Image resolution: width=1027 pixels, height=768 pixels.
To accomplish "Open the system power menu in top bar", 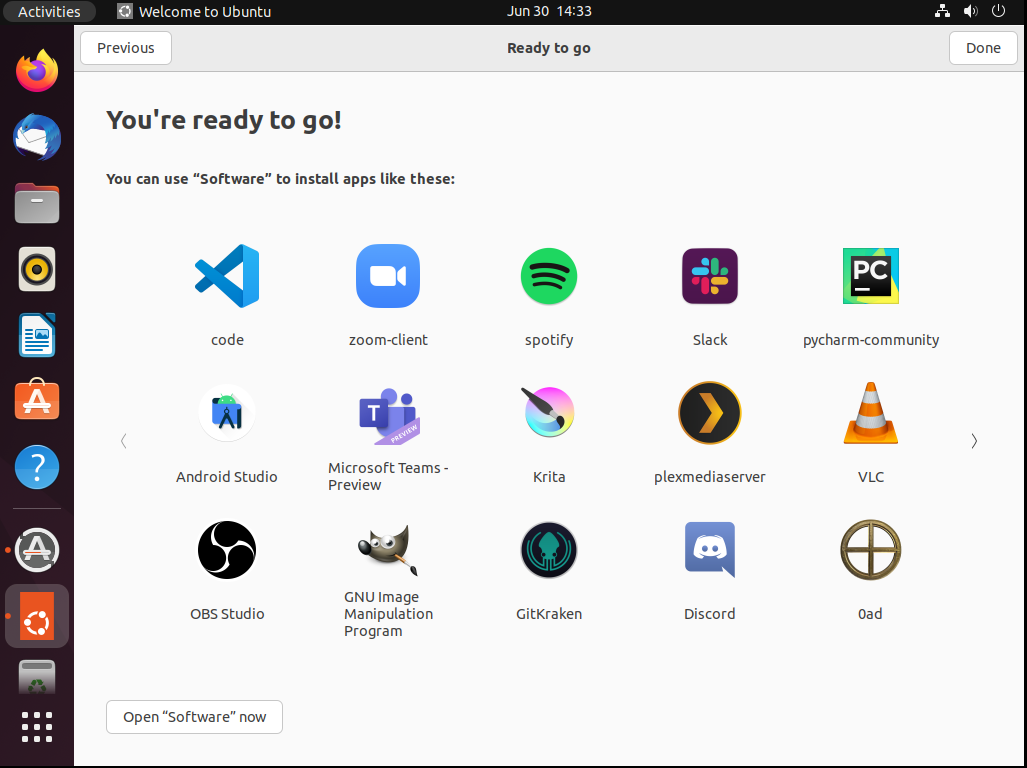I will click(x=998, y=12).
